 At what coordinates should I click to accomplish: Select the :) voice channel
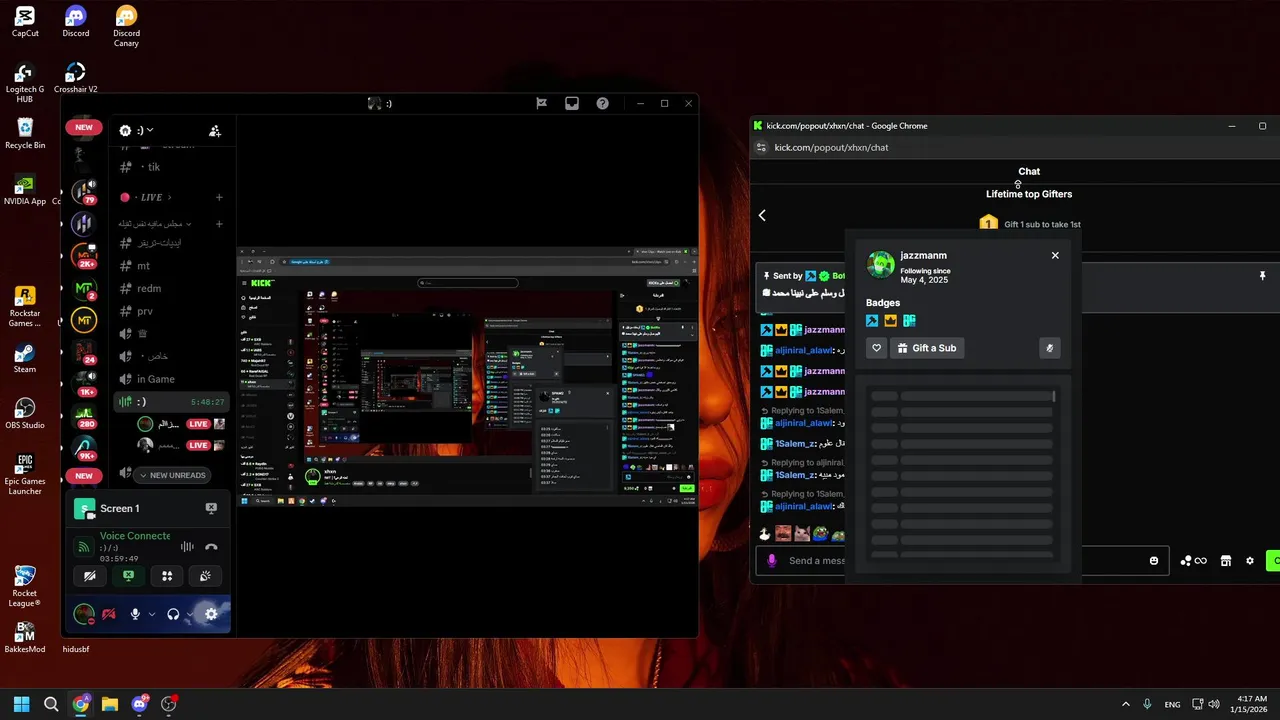tap(170, 401)
